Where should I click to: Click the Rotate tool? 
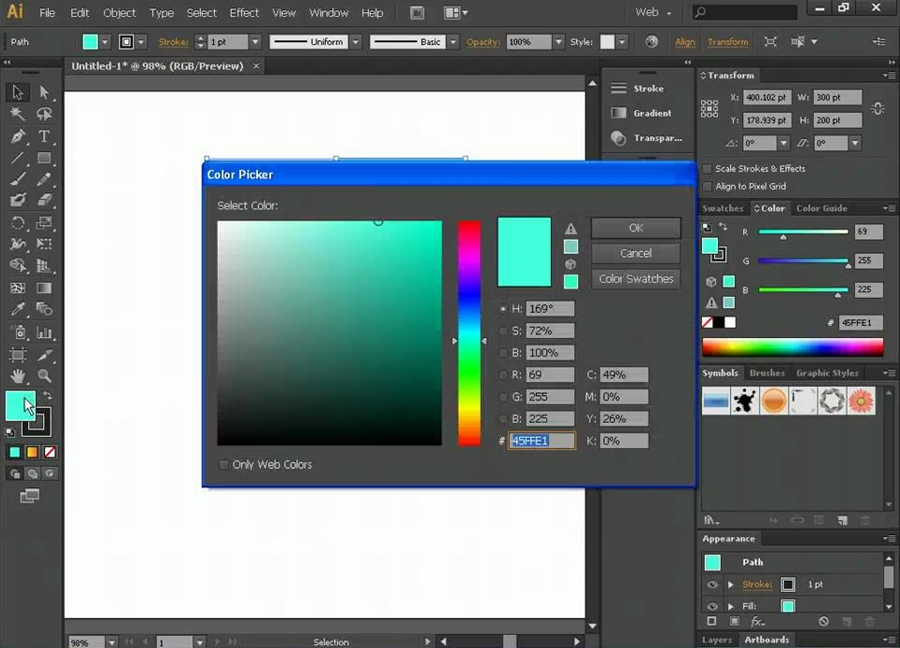pos(18,222)
